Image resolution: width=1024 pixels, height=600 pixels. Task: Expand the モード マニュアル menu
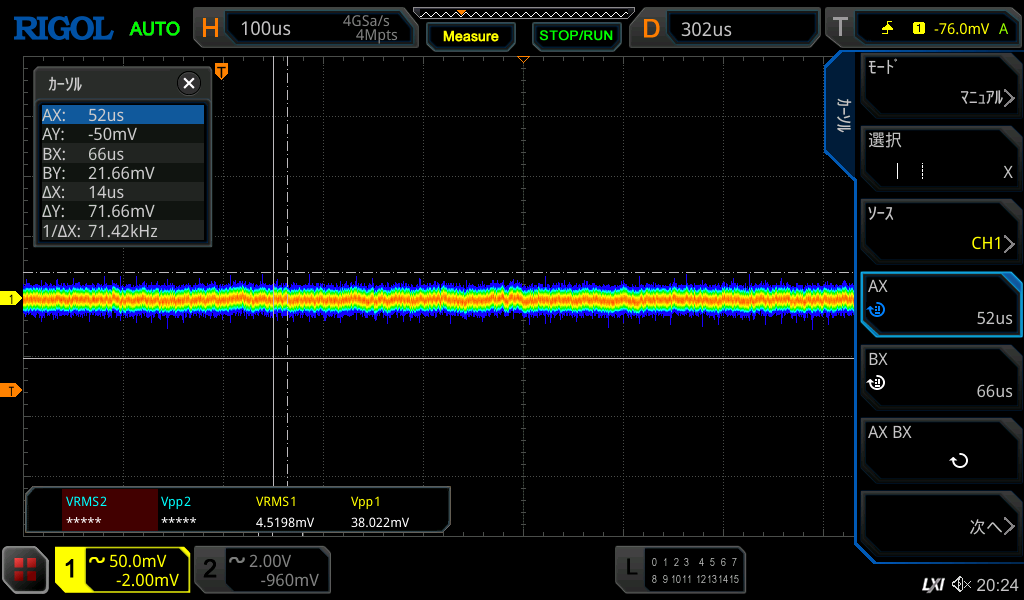pyautogui.click(x=940, y=84)
